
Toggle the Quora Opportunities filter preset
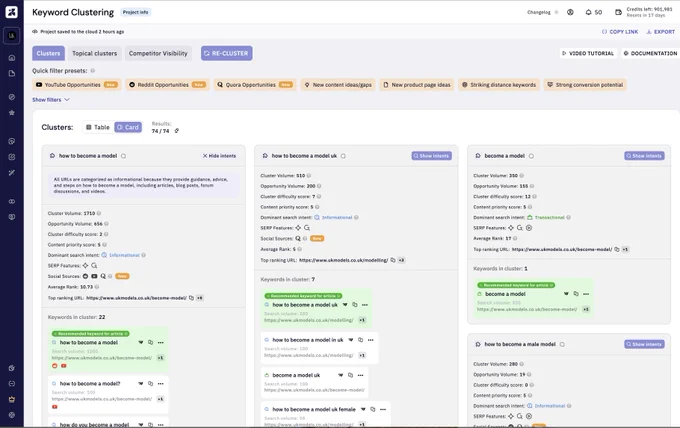pos(255,85)
